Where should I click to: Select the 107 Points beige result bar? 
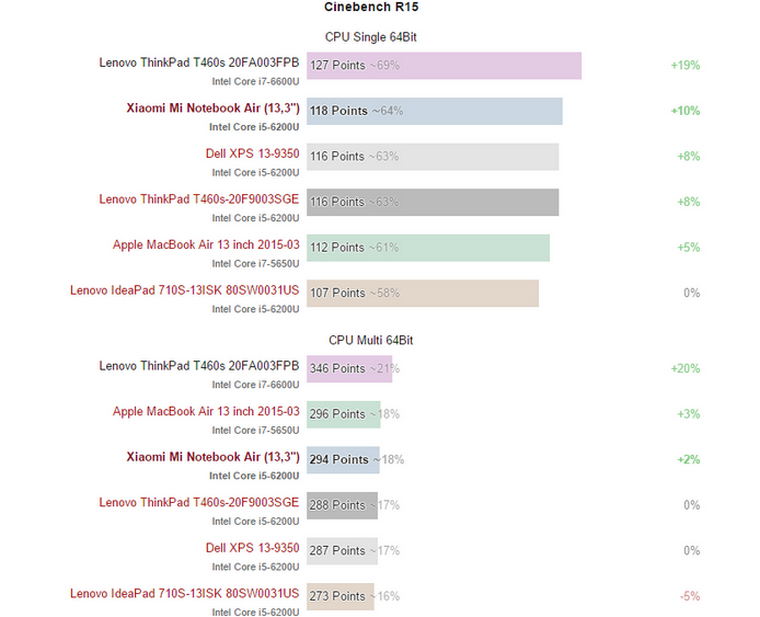point(422,293)
